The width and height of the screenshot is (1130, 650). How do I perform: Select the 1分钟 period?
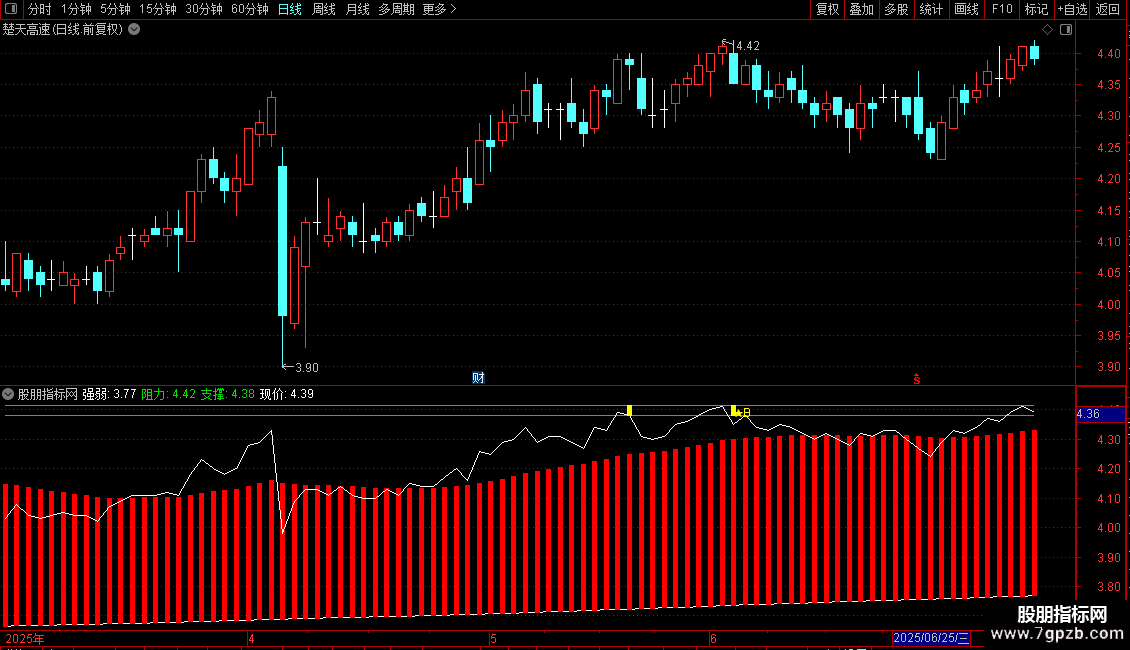pos(76,9)
